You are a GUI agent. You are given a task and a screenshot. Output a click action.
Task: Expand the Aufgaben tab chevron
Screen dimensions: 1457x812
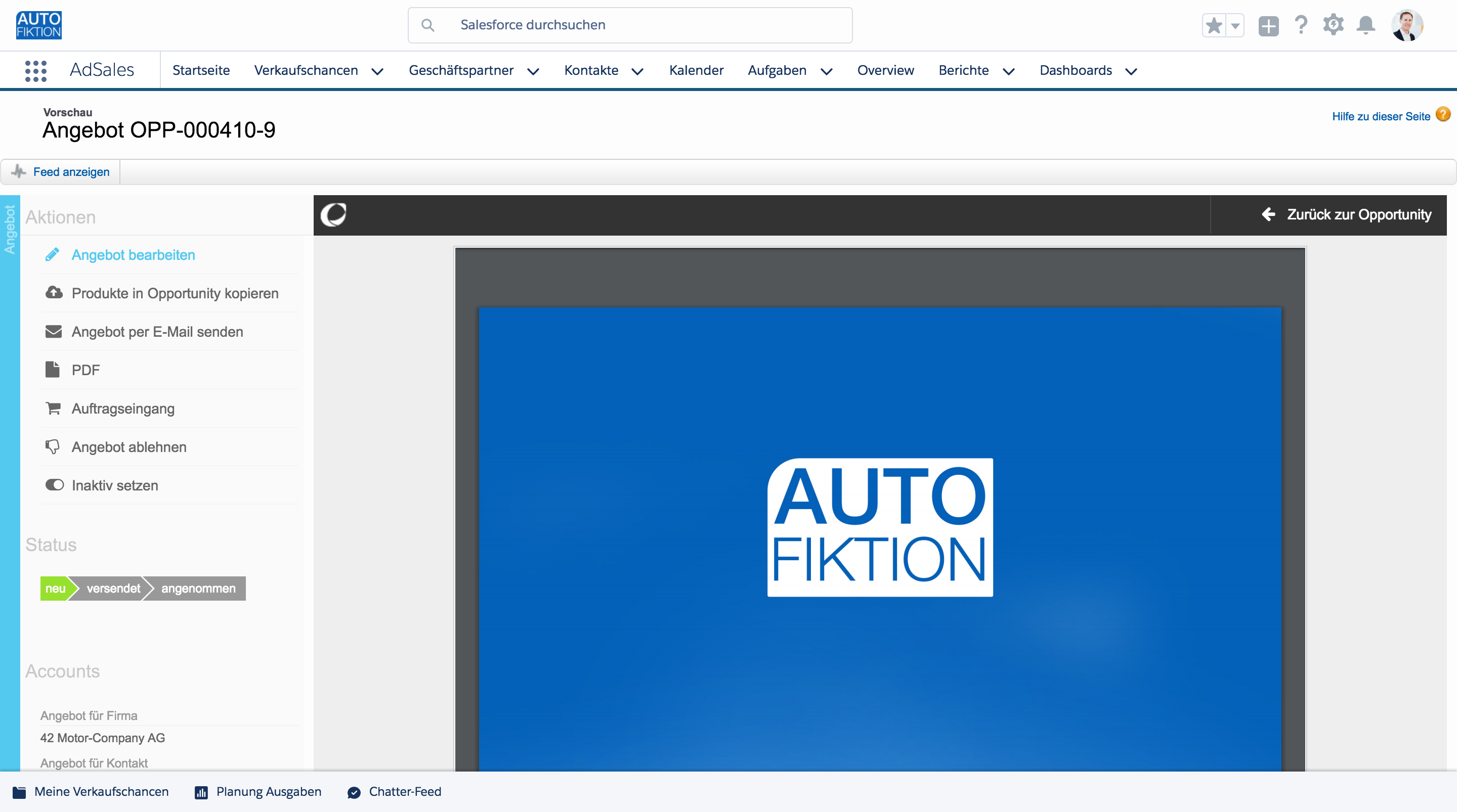coord(826,71)
